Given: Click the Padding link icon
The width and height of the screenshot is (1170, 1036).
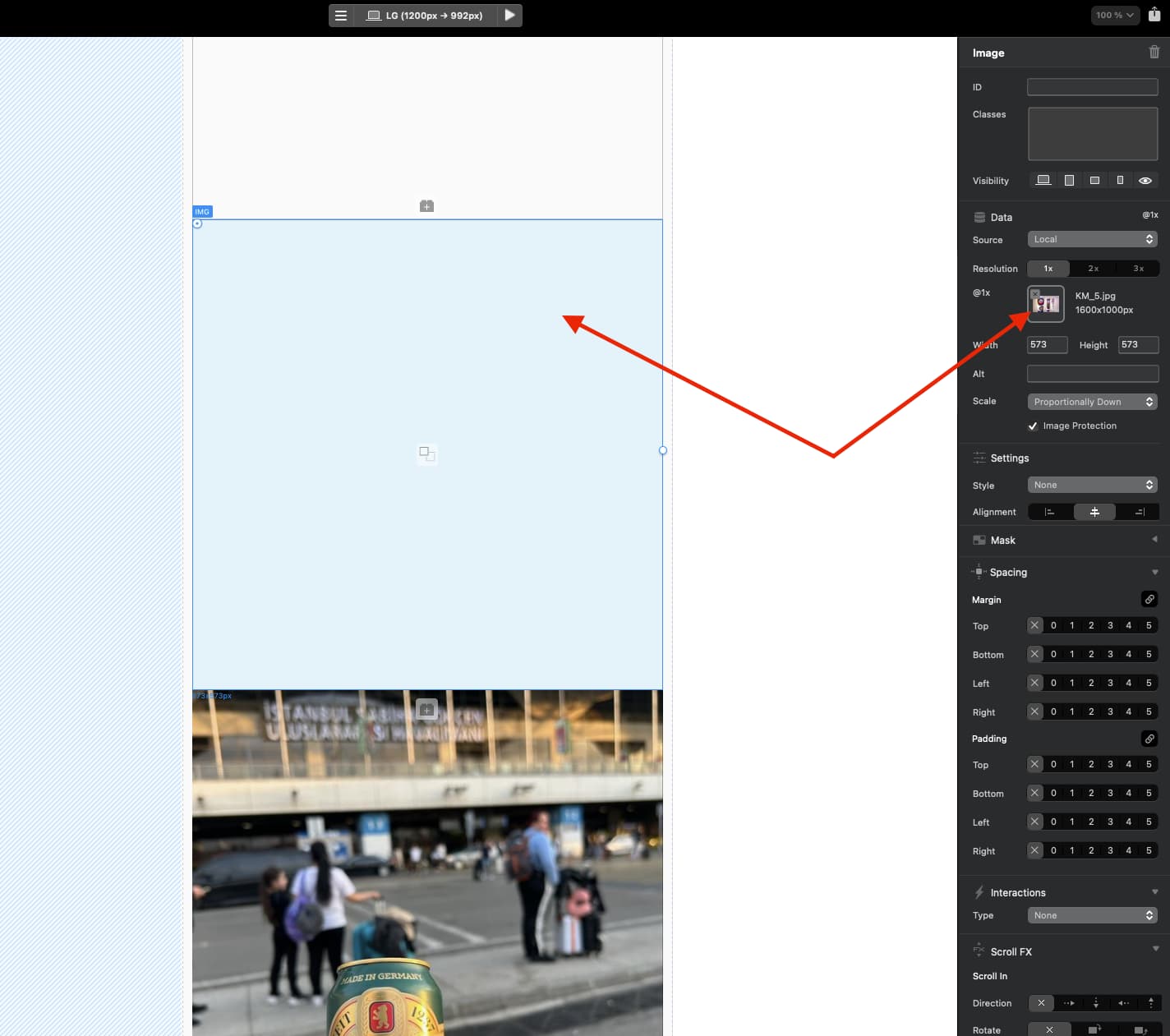Looking at the screenshot, I should tap(1149, 739).
